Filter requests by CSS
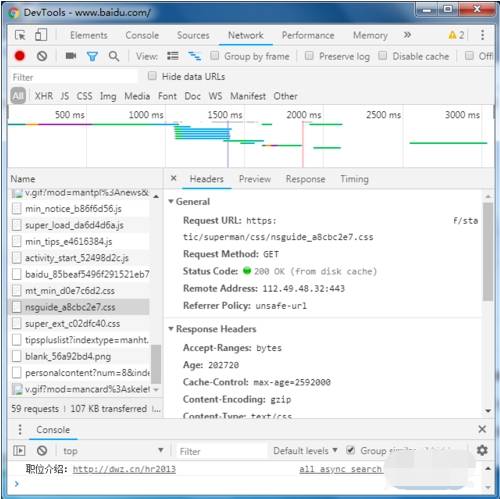The image size is (500, 499). [x=84, y=96]
